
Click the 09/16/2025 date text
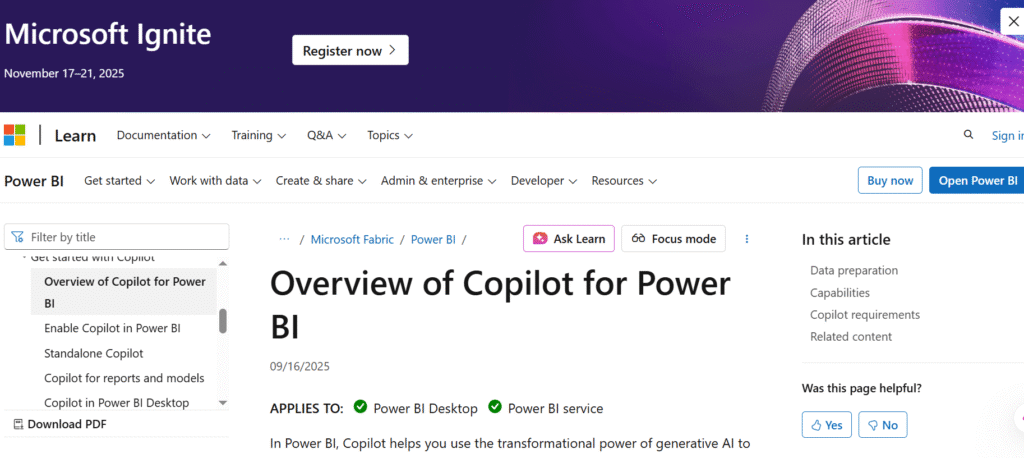pyautogui.click(x=300, y=366)
